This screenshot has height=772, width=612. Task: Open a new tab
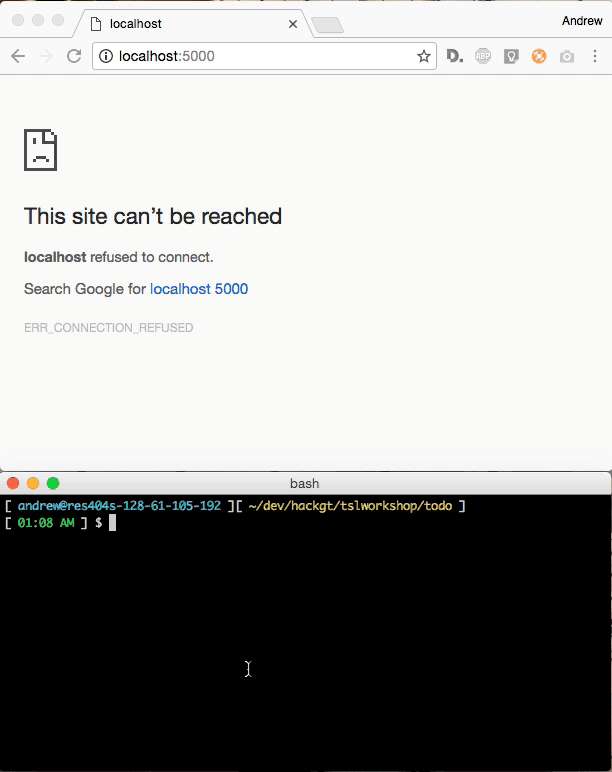tap(327, 25)
